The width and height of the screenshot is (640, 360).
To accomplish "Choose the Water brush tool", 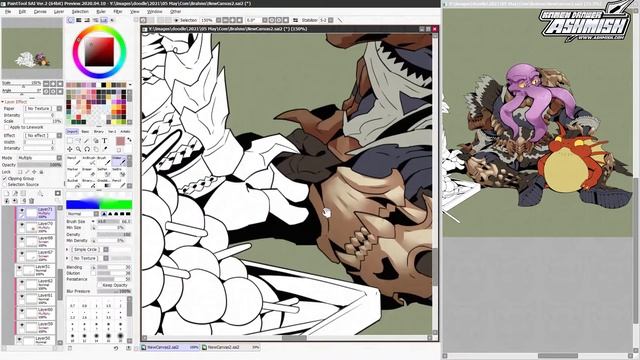I will click(x=119, y=161).
